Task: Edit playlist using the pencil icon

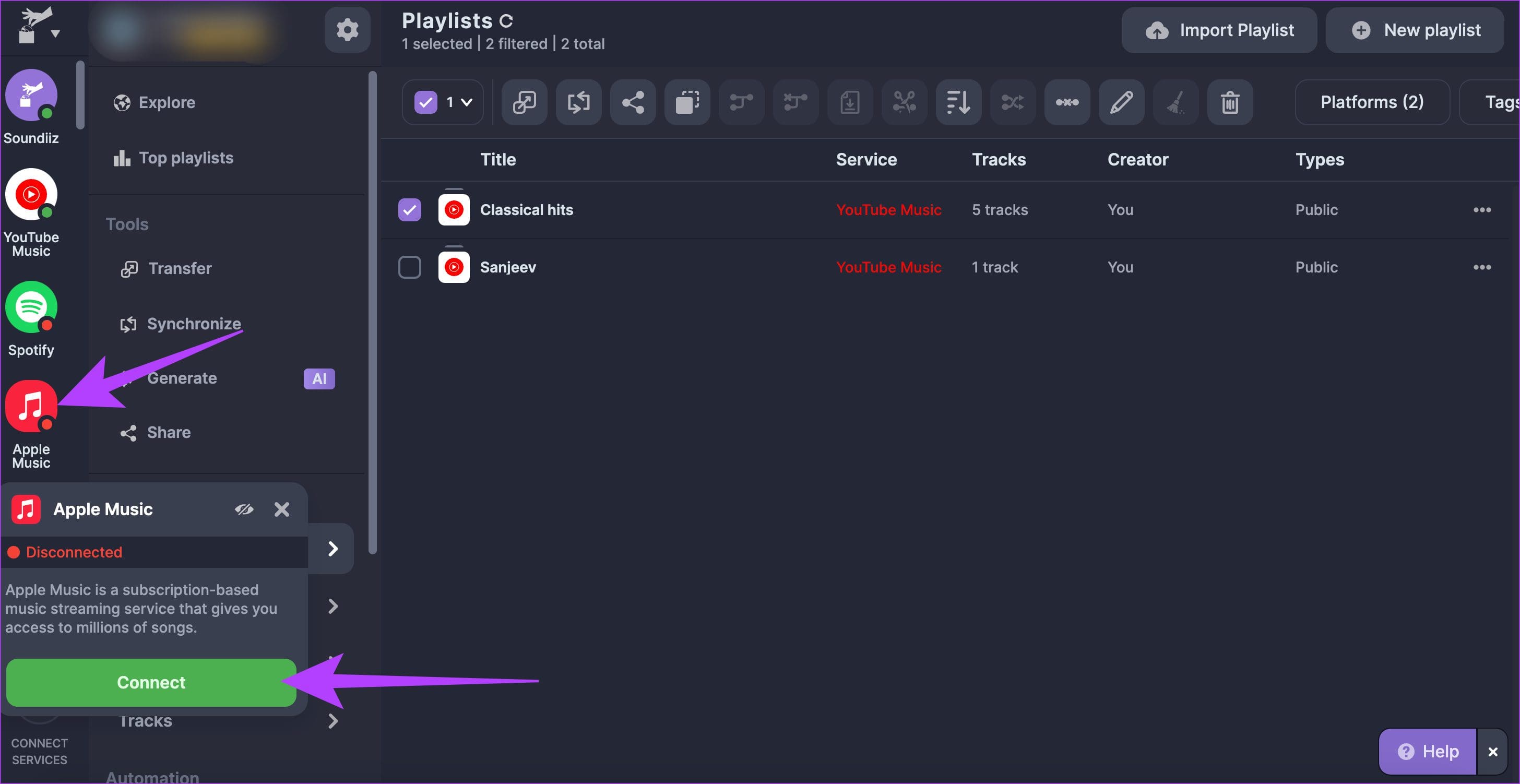Action: (x=1121, y=102)
